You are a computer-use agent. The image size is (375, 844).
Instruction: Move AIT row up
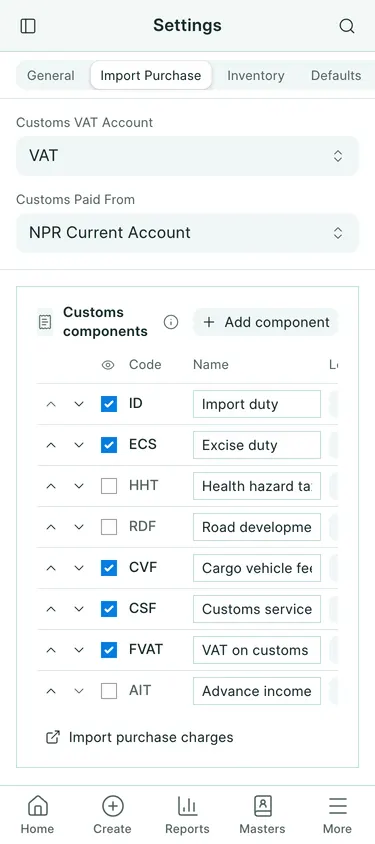coord(51,691)
